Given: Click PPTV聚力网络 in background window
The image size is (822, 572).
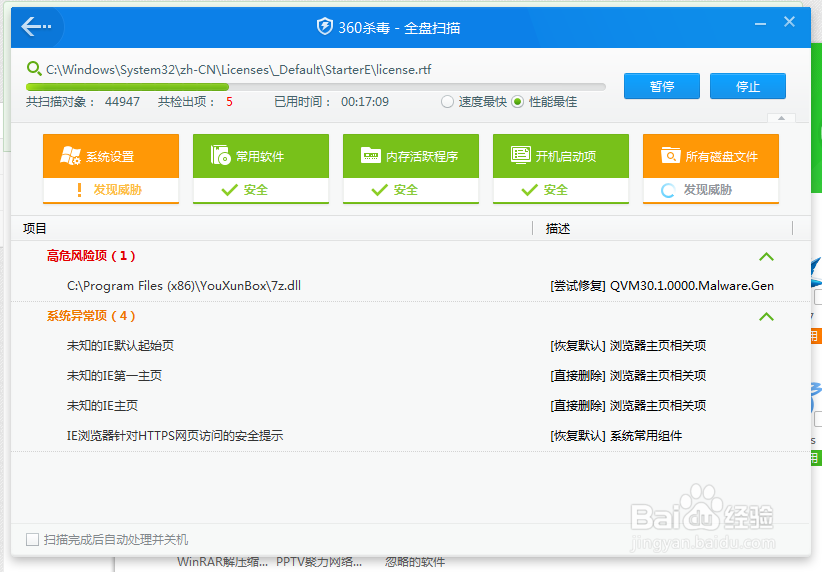Looking at the screenshot, I should click(x=319, y=562).
